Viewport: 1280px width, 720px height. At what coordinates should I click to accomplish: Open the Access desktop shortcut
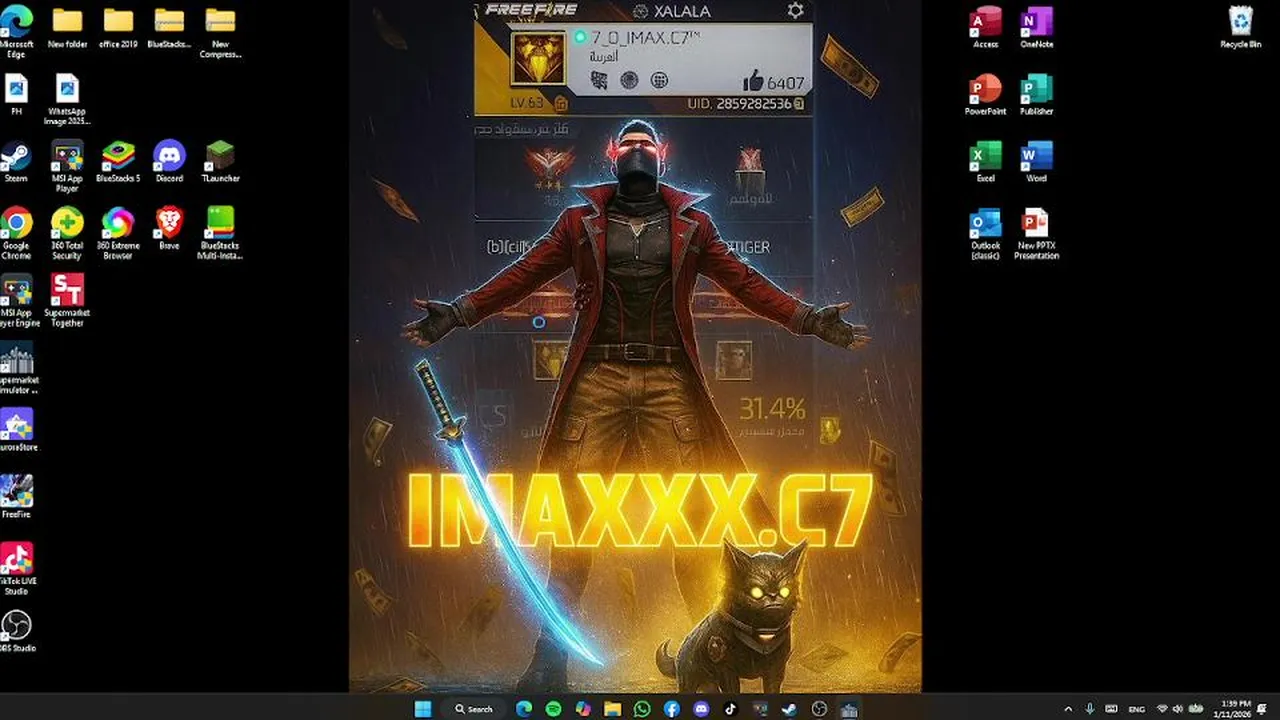(x=985, y=28)
